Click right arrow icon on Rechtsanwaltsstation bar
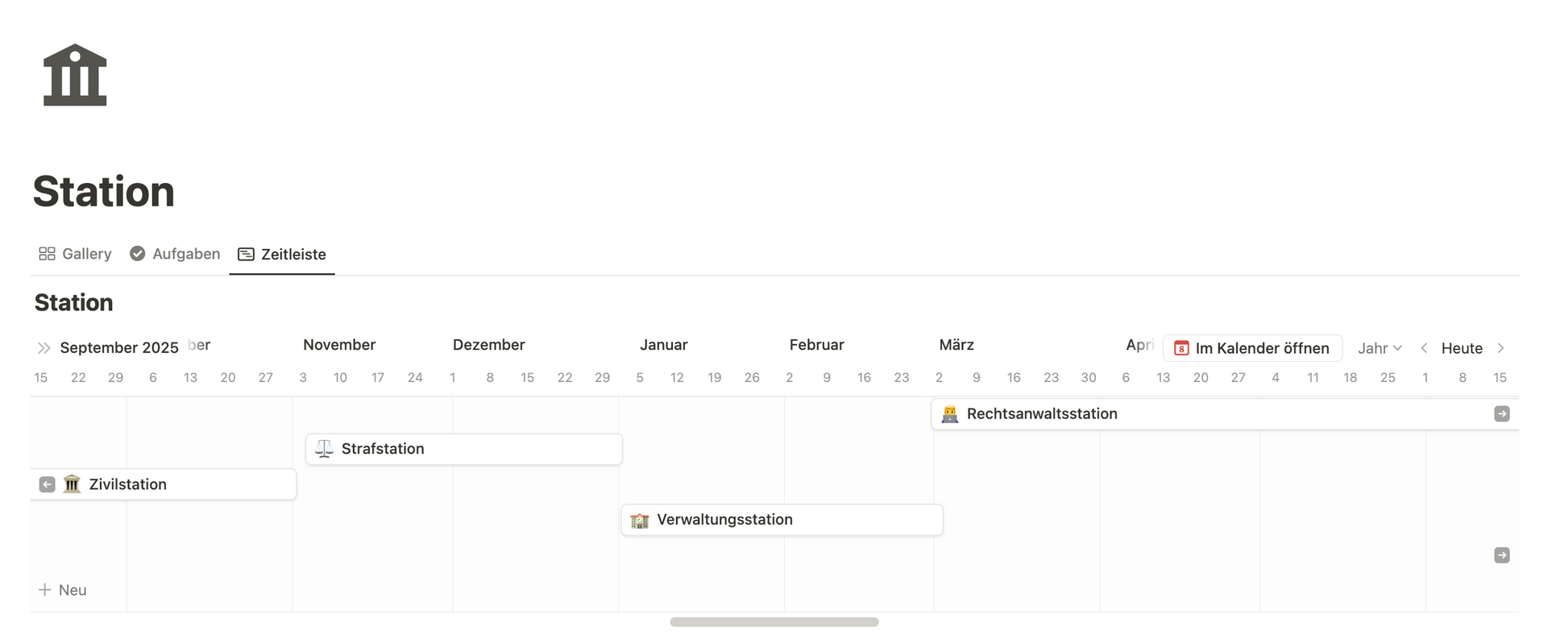1568x644 pixels. coord(1501,414)
